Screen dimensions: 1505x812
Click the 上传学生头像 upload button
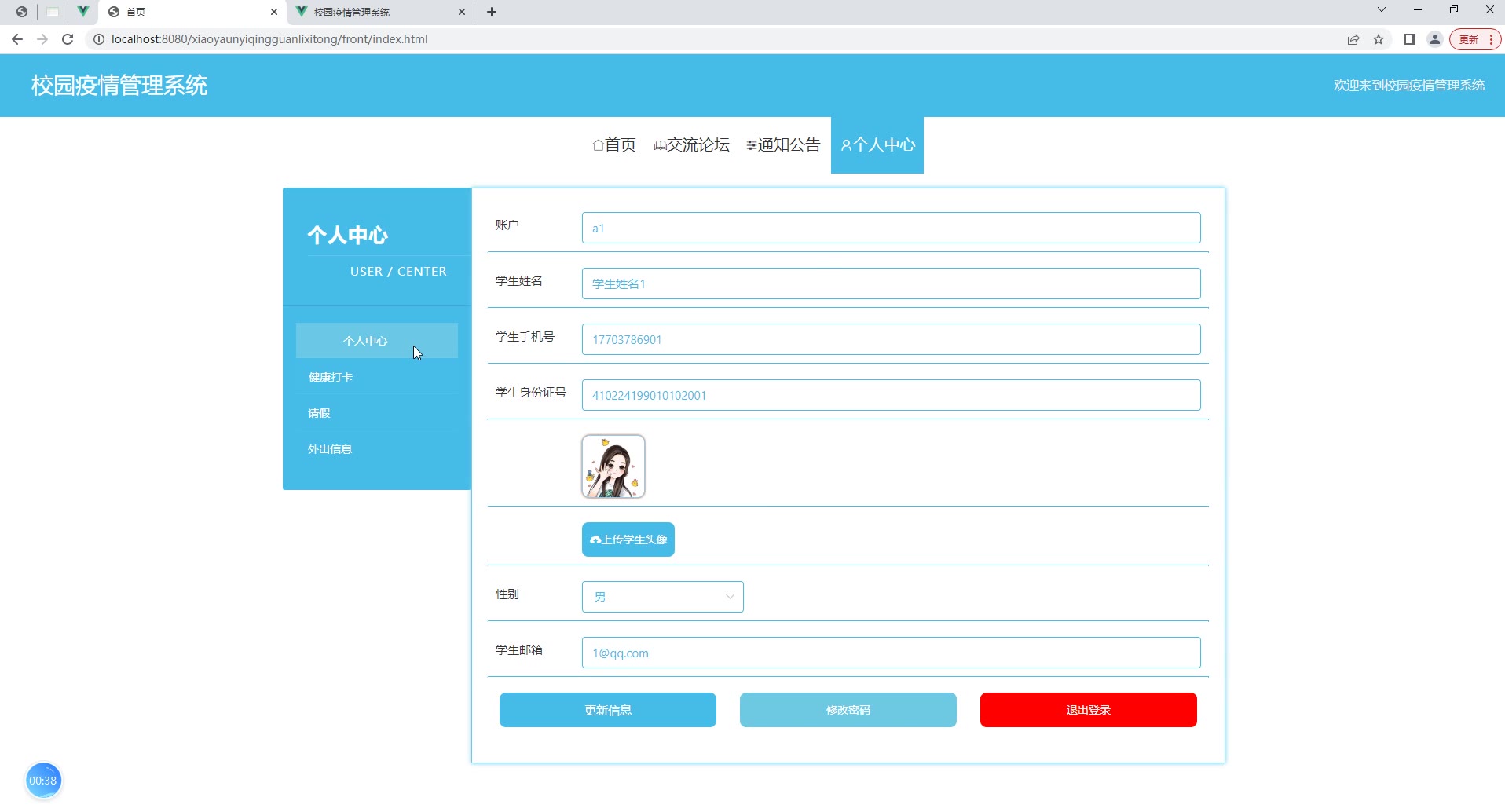[628, 540]
